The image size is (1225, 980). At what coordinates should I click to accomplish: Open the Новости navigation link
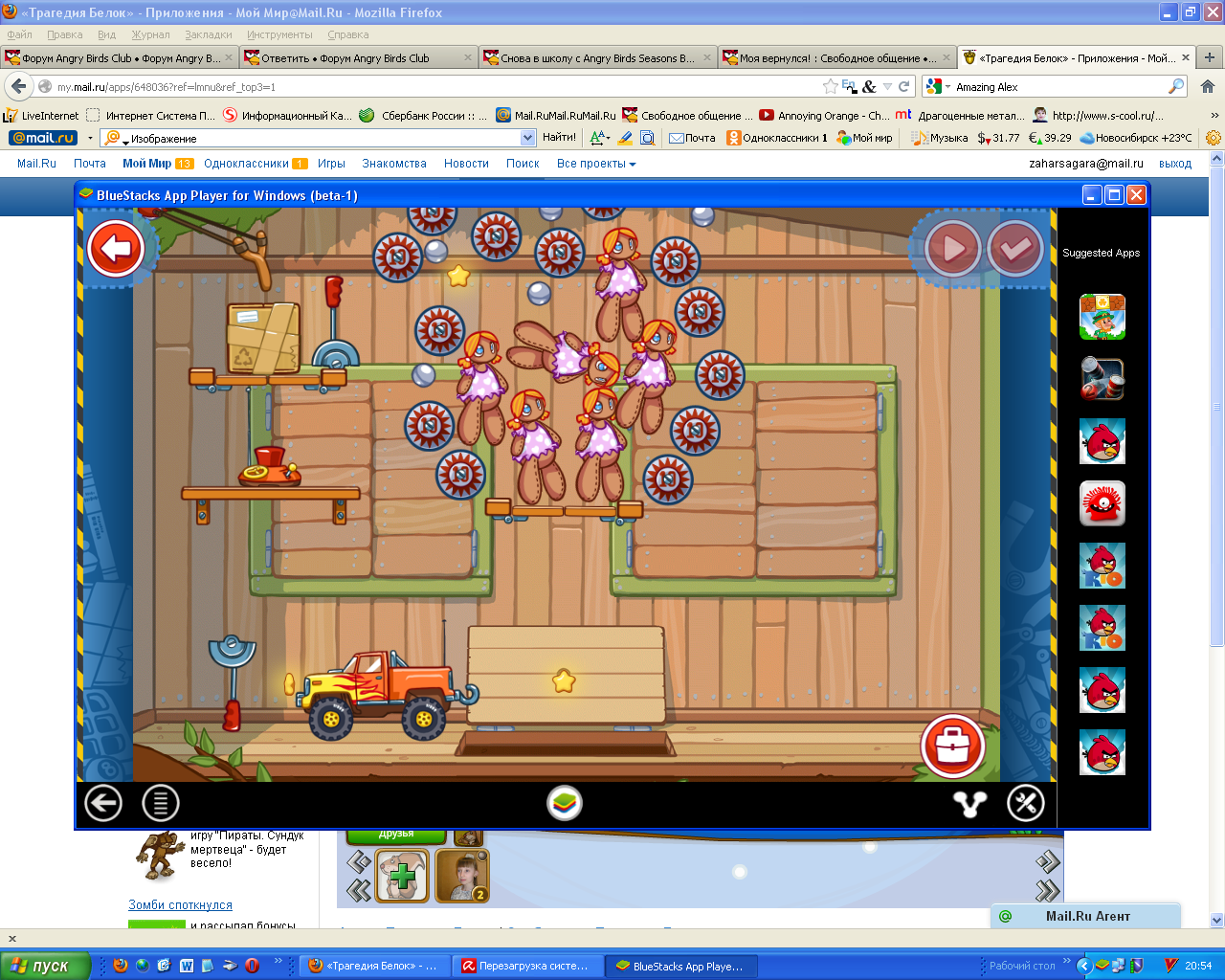[466, 164]
